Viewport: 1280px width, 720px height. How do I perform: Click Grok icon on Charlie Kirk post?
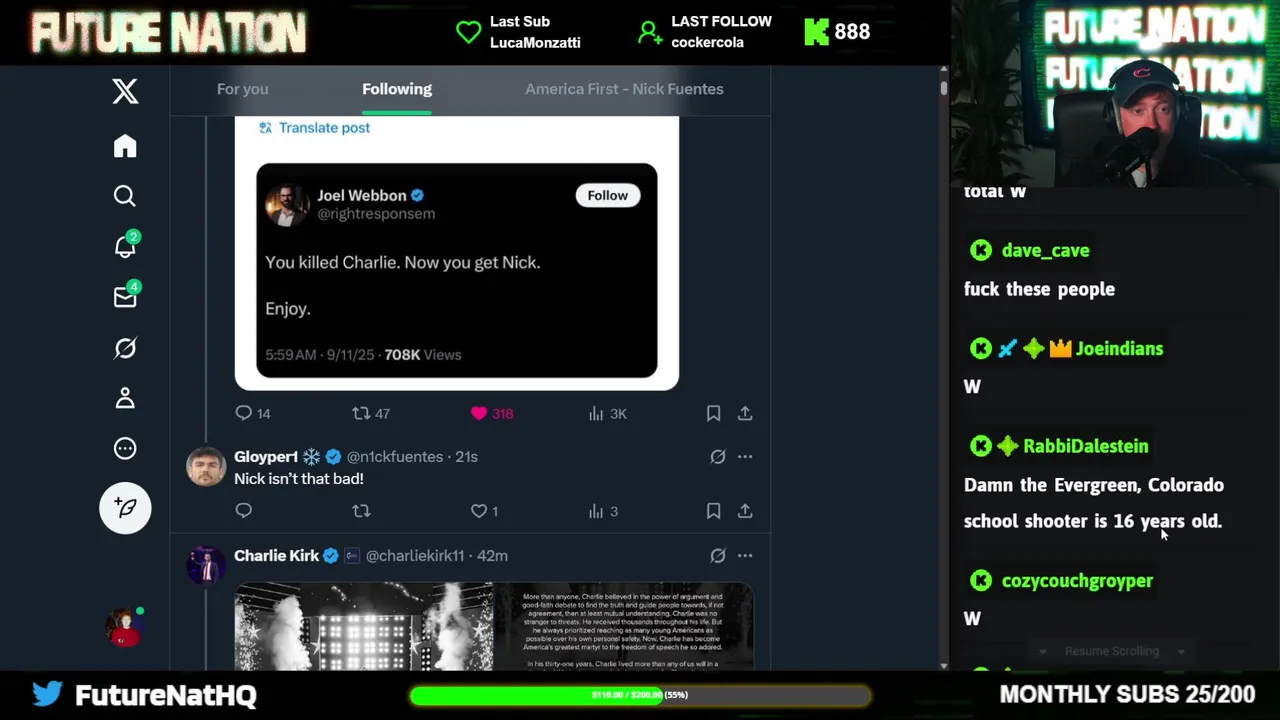[717, 555]
